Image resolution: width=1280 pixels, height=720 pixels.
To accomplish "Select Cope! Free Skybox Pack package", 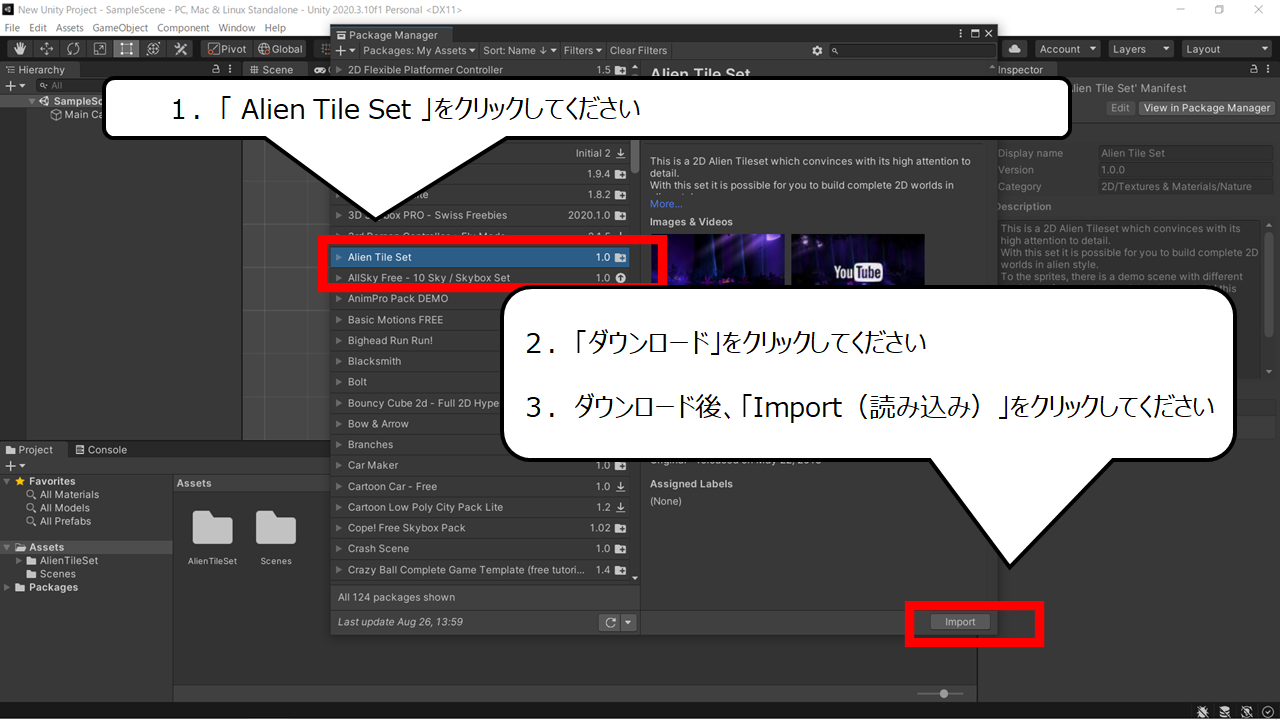I will coord(485,528).
